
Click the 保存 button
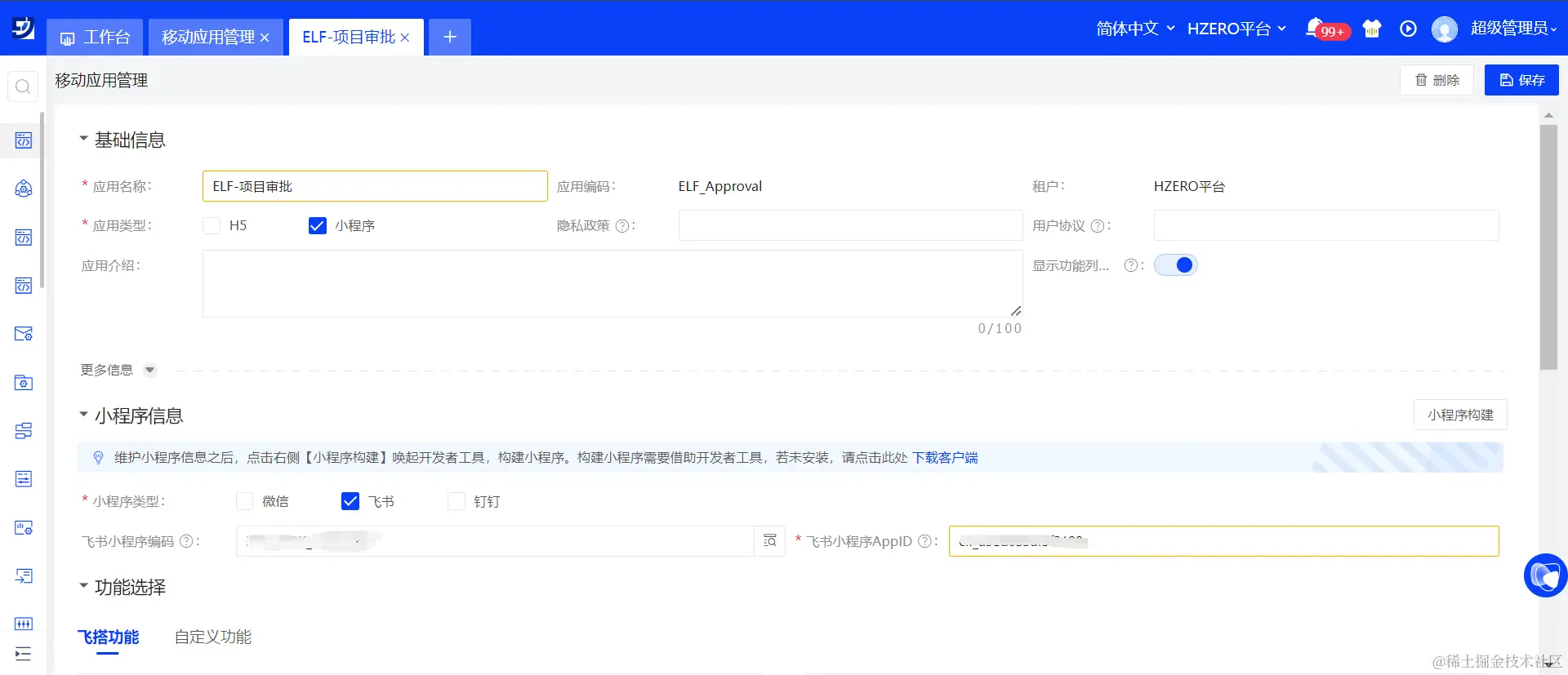click(x=1521, y=80)
